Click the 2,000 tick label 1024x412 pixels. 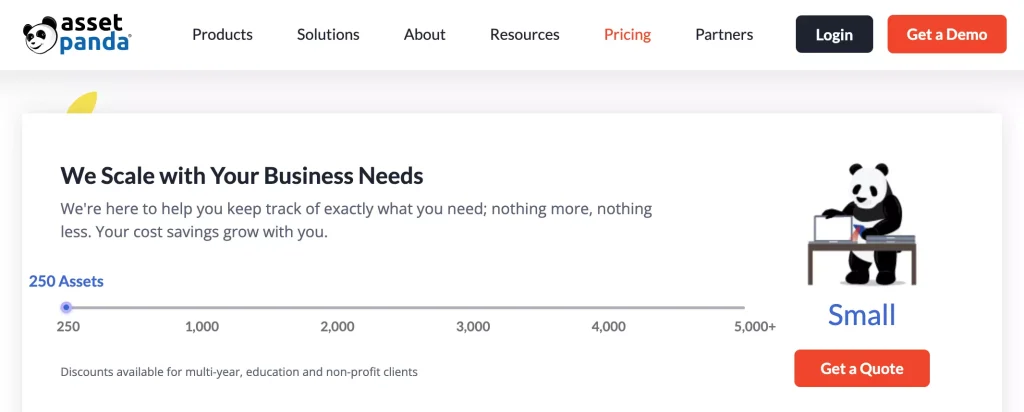338,326
